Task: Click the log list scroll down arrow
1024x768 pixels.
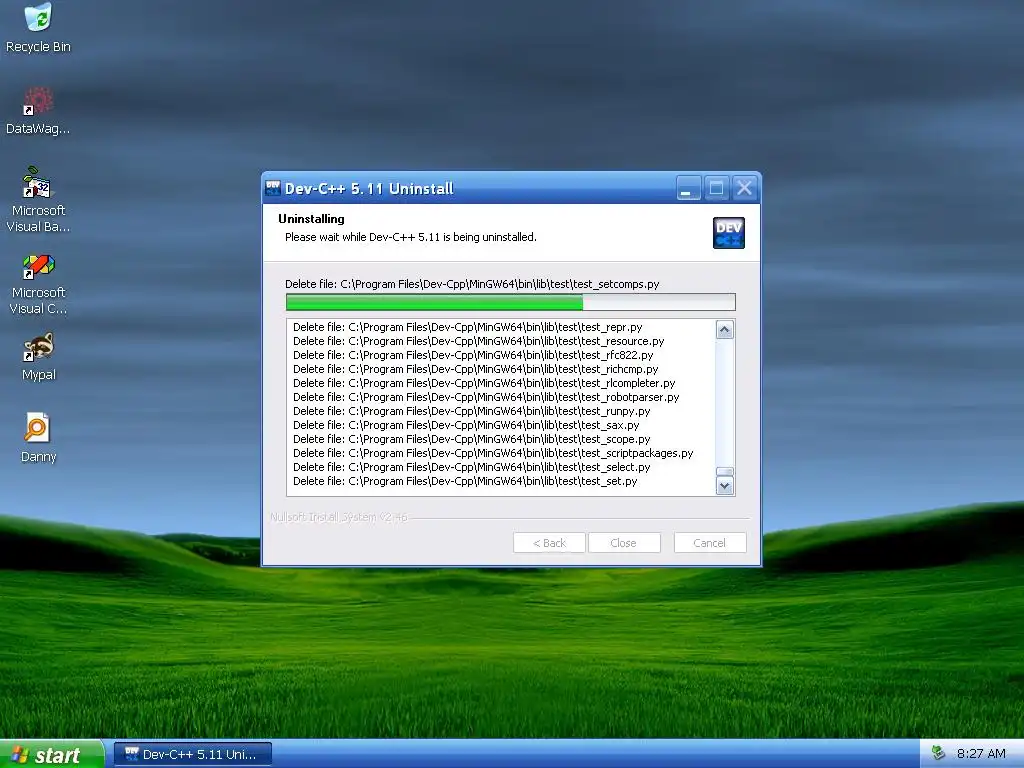Action: pyautogui.click(x=725, y=486)
